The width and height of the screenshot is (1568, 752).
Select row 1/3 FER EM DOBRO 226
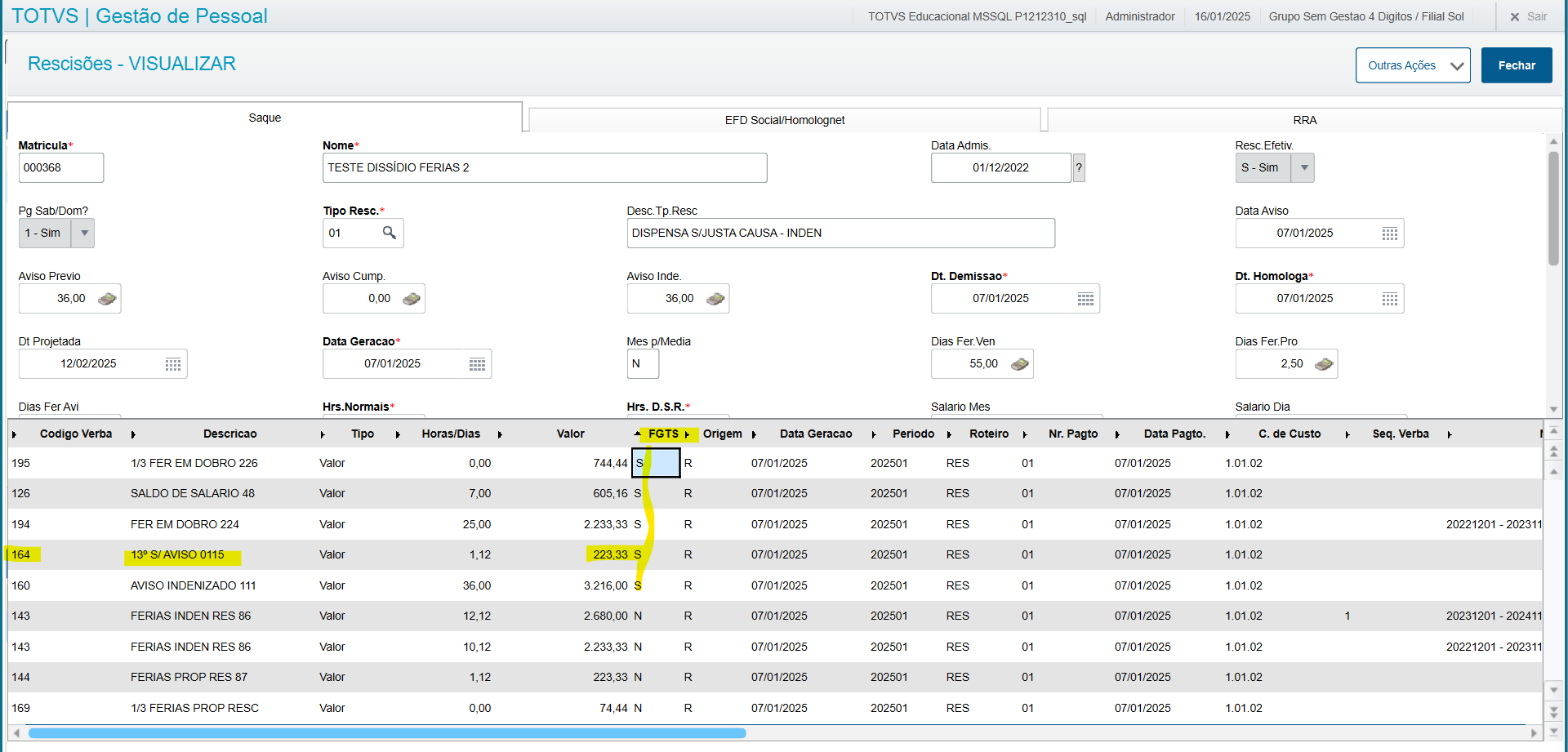pyautogui.click(x=775, y=463)
